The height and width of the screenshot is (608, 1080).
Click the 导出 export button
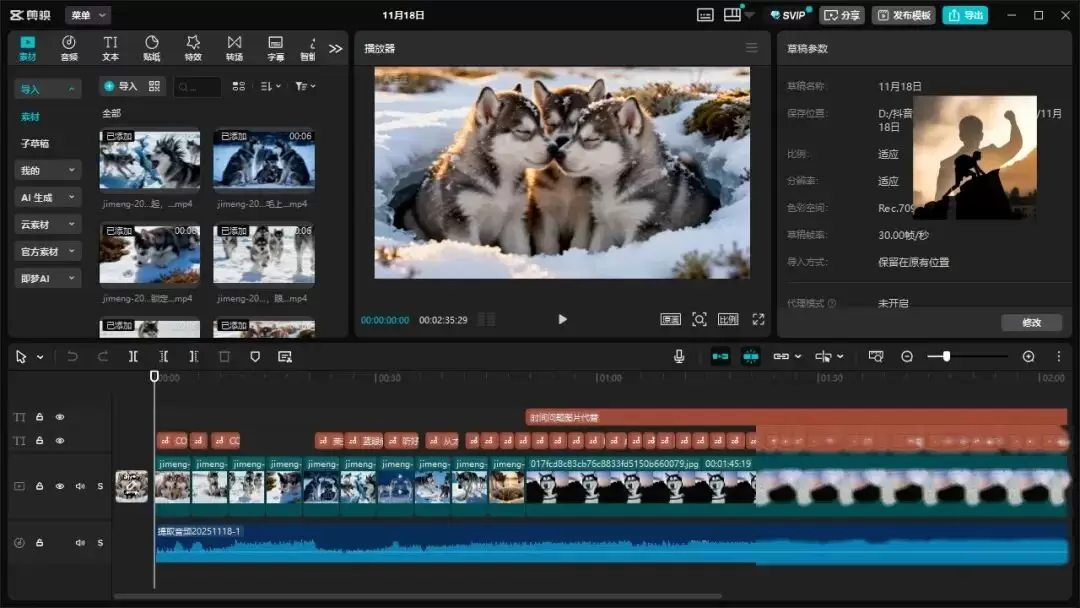pos(965,15)
